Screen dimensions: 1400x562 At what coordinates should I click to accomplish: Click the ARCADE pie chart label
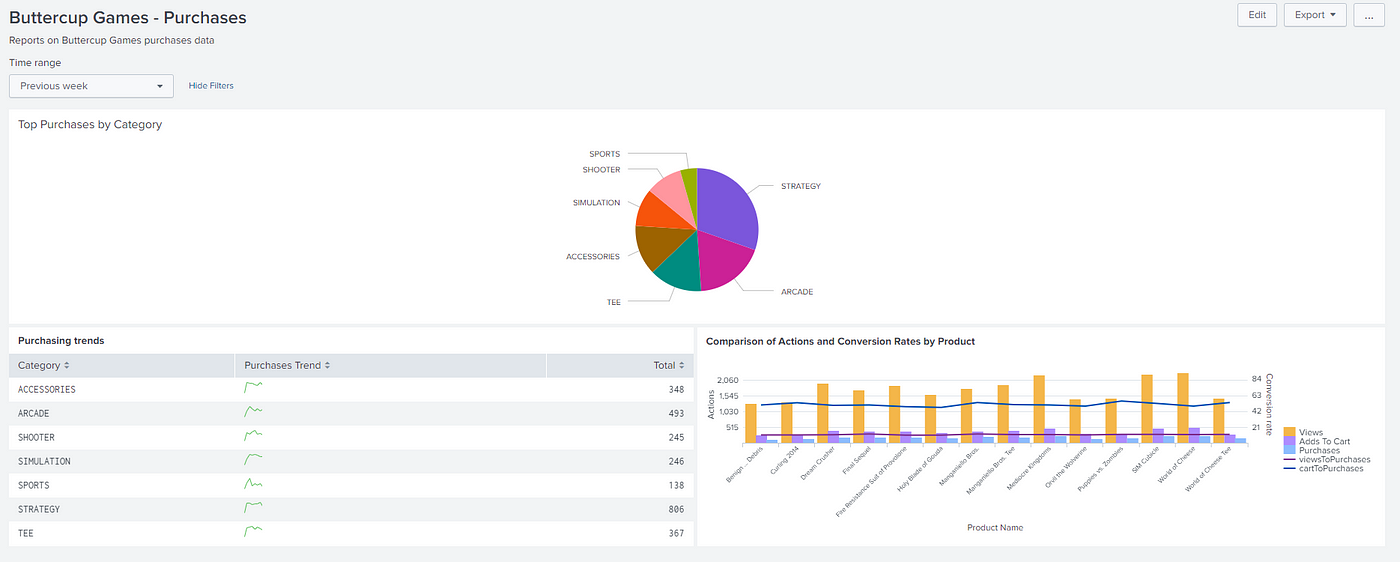(797, 292)
